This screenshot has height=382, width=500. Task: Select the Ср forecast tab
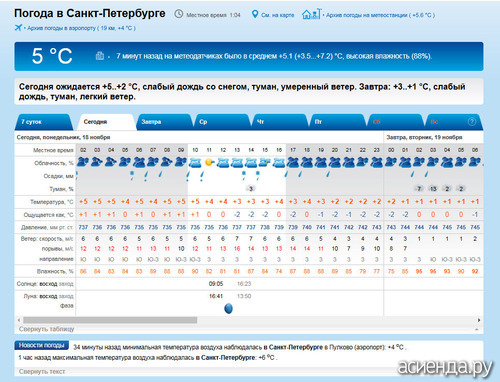[x=222, y=122]
